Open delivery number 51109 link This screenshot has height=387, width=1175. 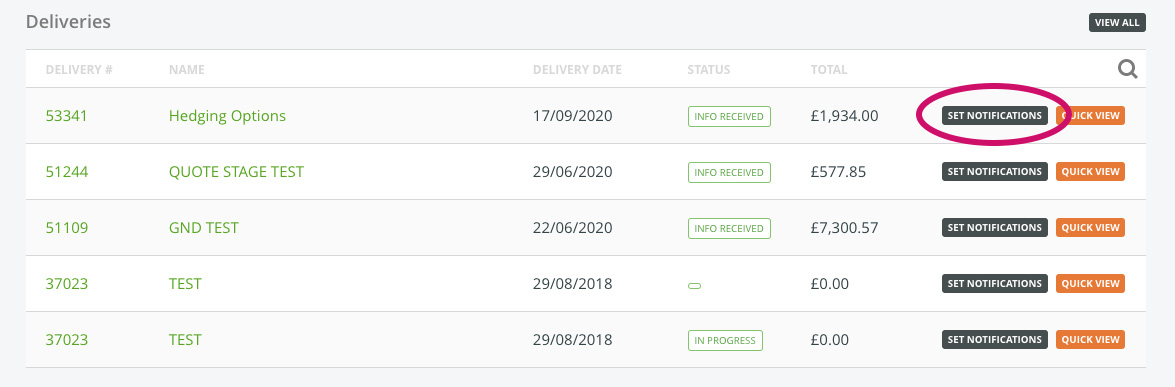(67, 228)
